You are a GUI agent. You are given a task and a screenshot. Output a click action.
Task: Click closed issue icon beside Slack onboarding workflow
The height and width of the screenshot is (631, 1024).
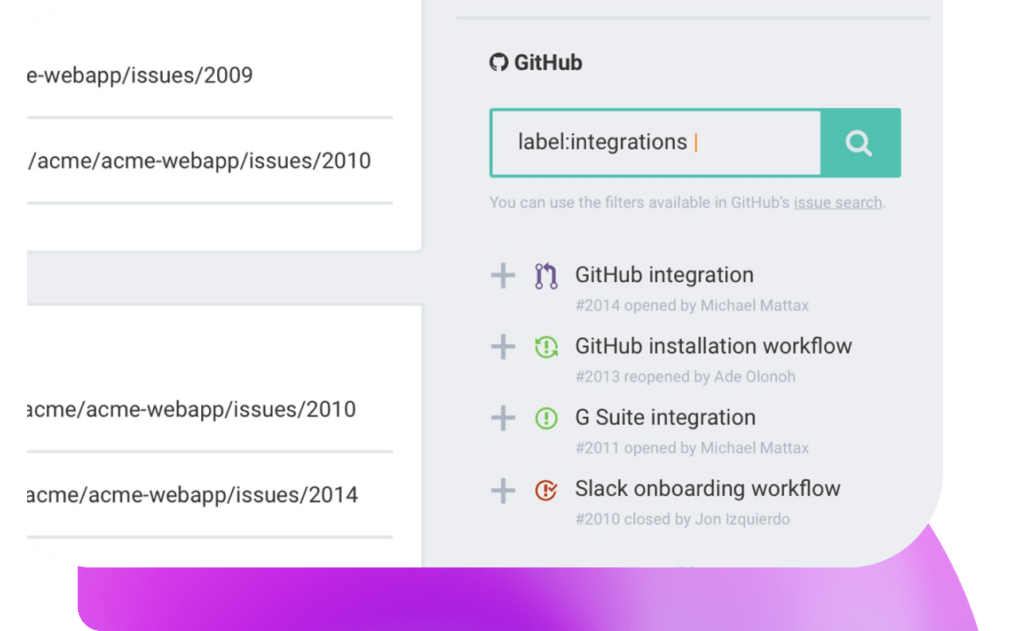[546, 489]
